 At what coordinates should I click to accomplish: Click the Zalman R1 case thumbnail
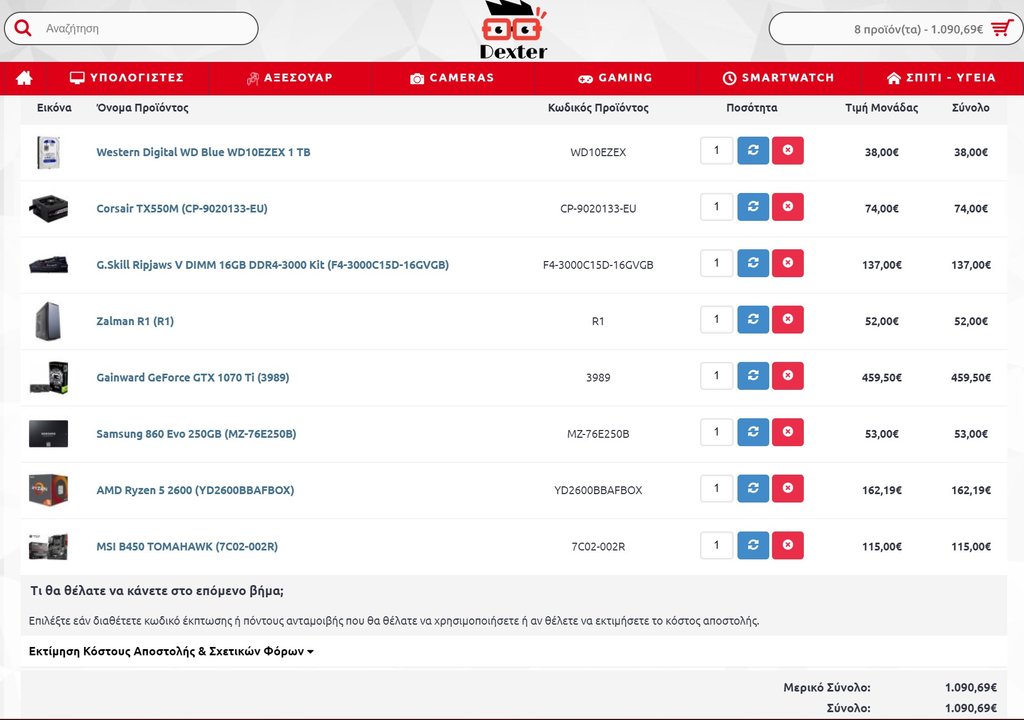pos(48,321)
